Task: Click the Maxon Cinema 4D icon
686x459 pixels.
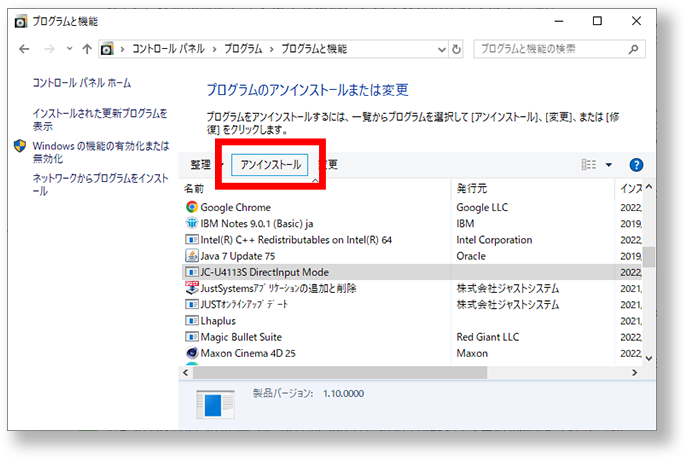Action: tap(192, 353)
